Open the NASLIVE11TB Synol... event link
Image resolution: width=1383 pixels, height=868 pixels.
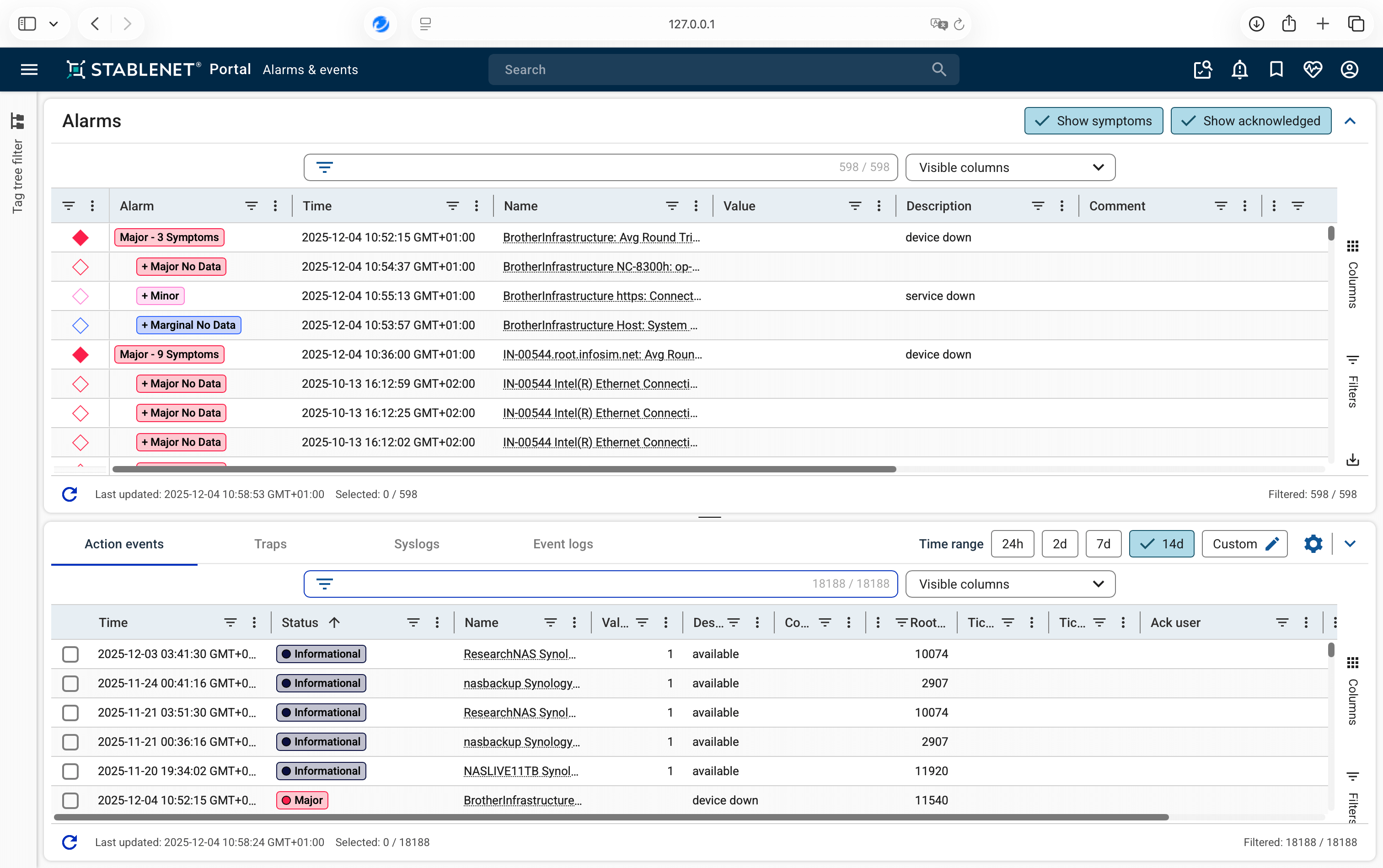pos(520,771)
